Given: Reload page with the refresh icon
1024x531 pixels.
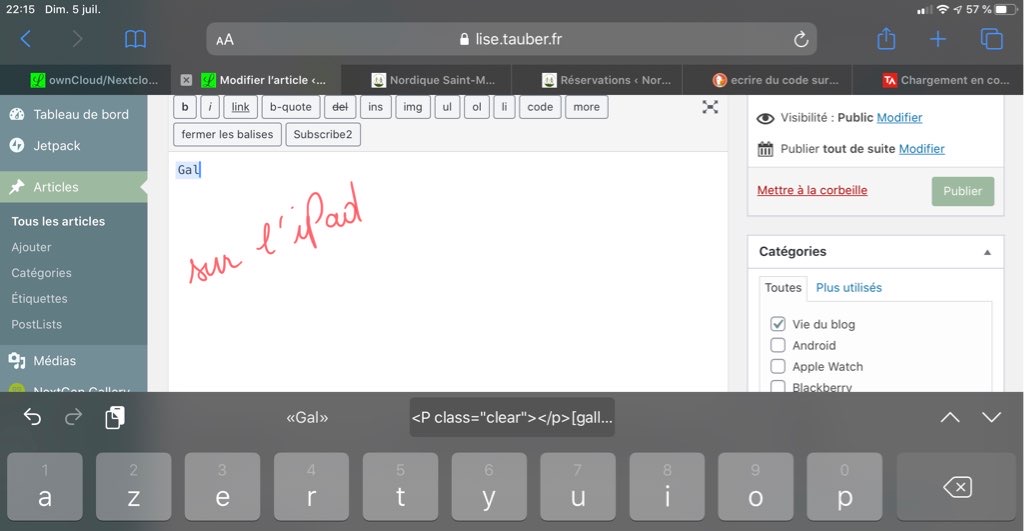Looking at the screenshot, I should [800, 40].
